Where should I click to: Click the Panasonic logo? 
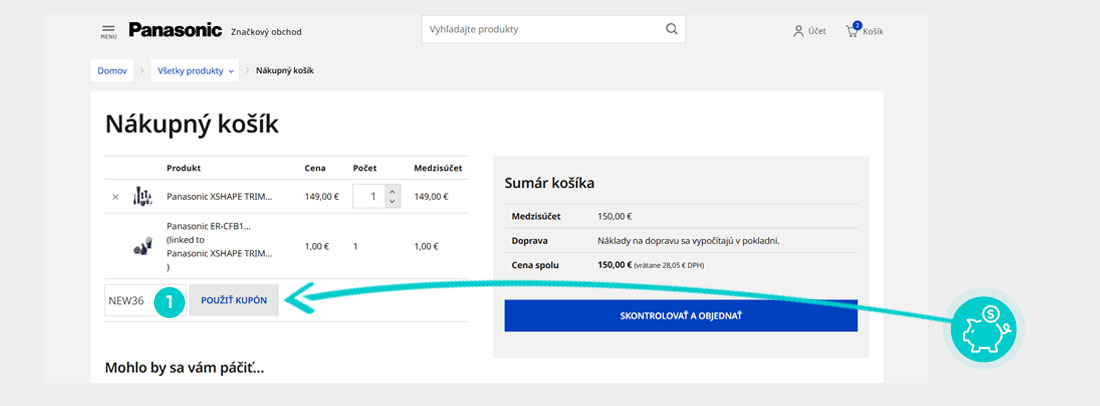175,30
